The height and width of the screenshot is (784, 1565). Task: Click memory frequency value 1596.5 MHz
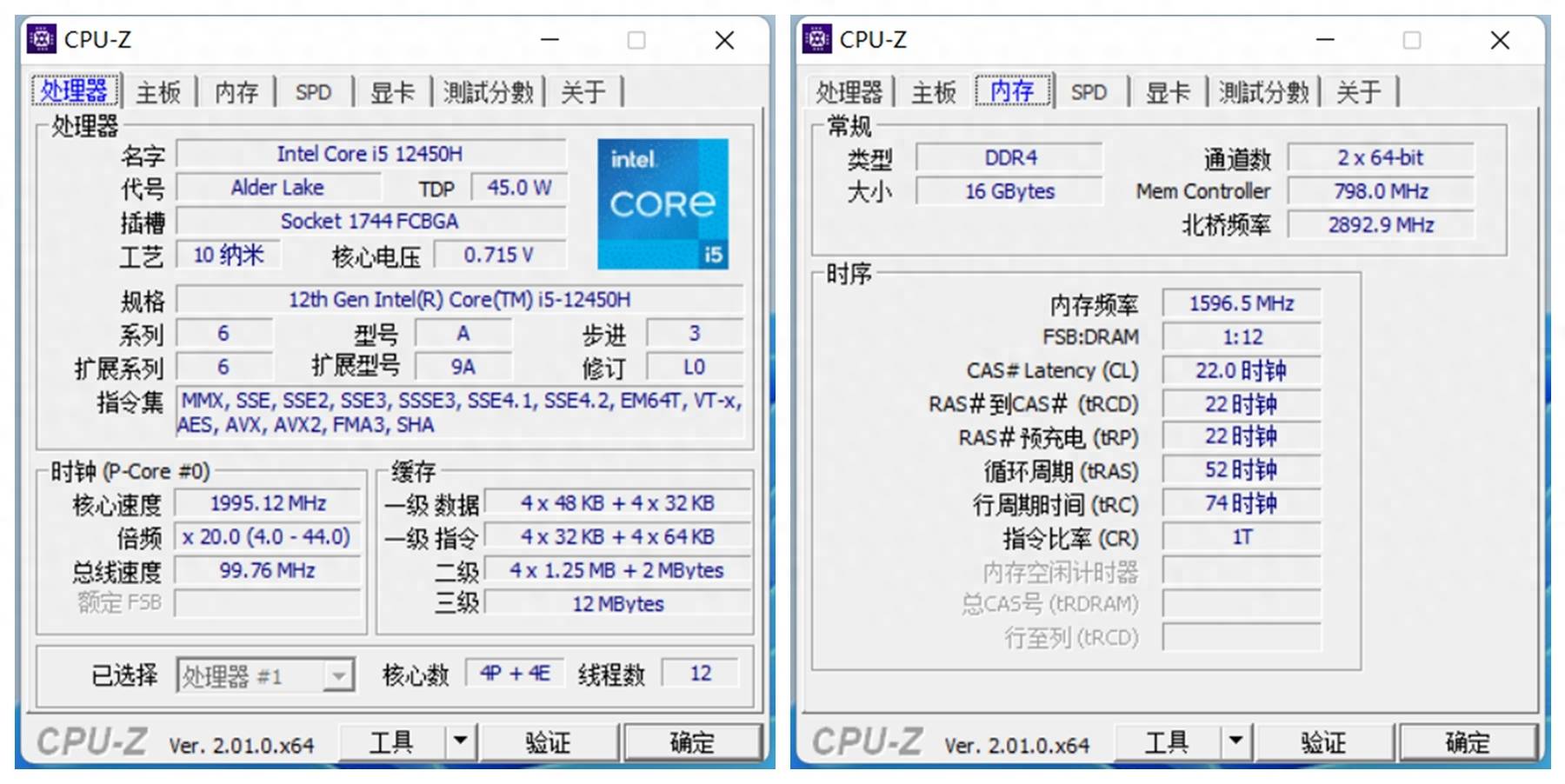coord(1242,303)
